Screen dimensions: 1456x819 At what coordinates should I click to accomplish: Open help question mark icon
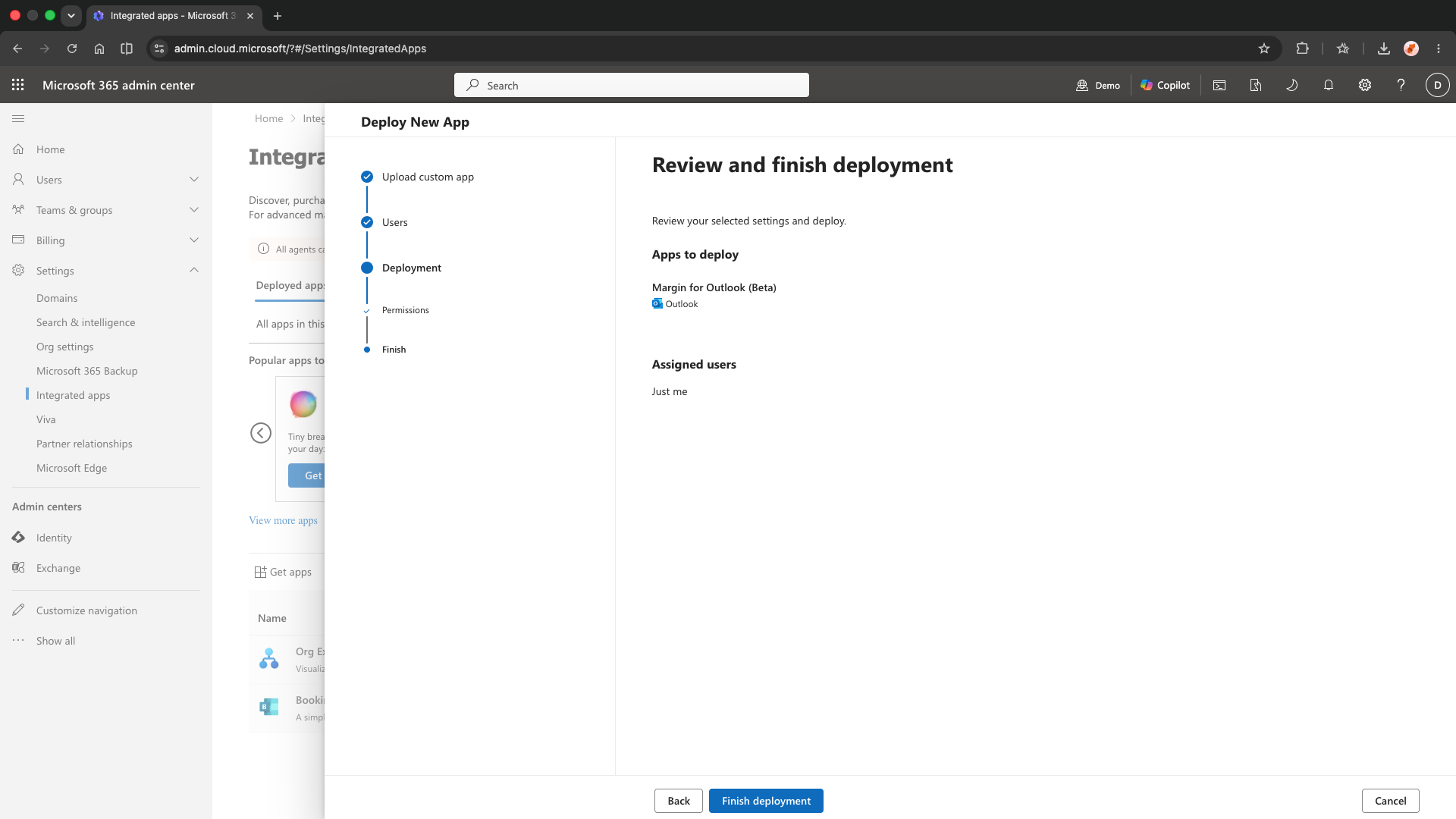point(1401,85)
